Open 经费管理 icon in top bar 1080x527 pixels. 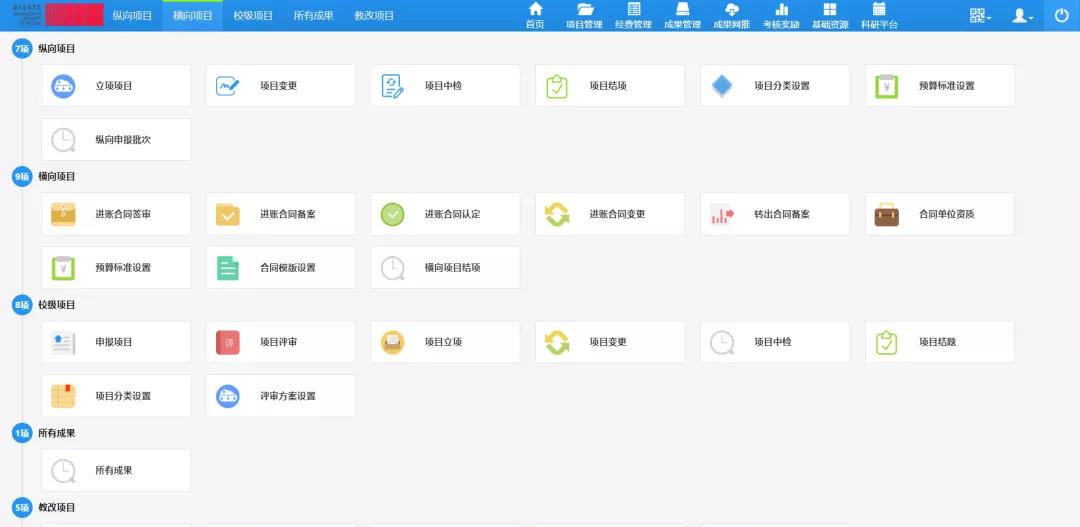tap(633, 10)
